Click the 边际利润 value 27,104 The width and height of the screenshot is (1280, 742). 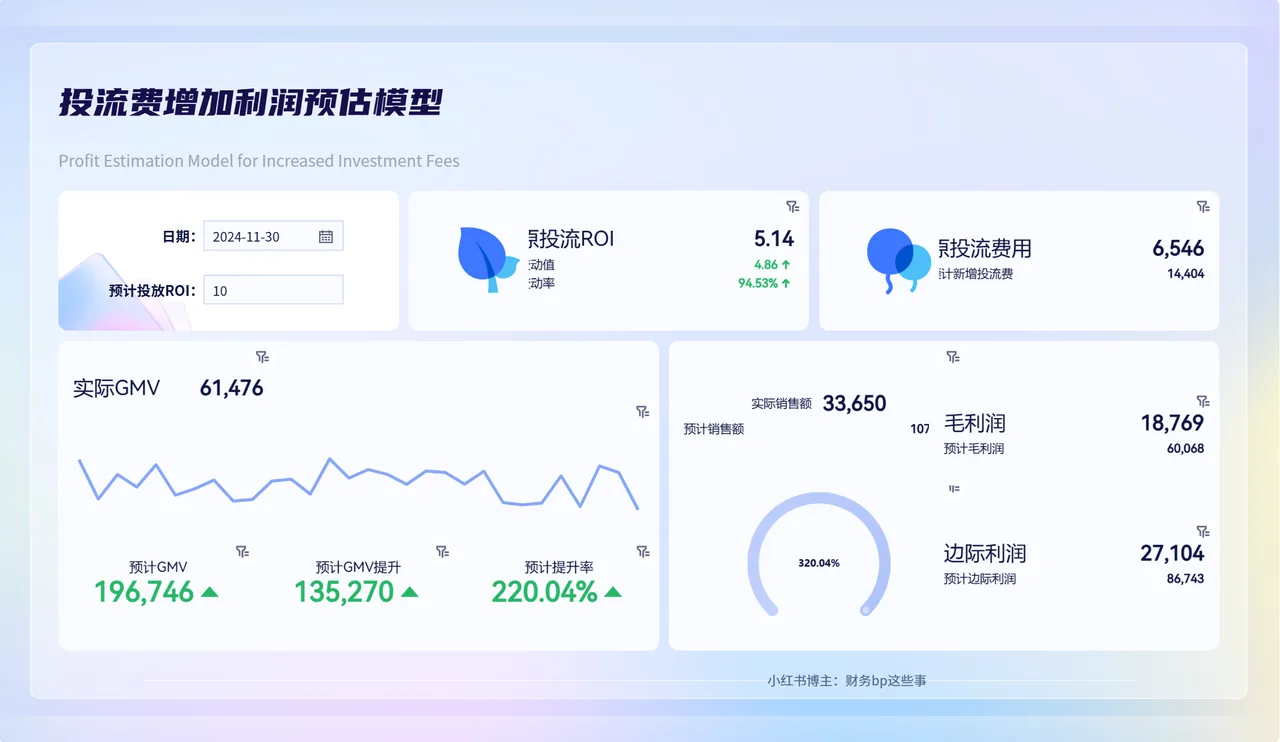pos(1173,553)
